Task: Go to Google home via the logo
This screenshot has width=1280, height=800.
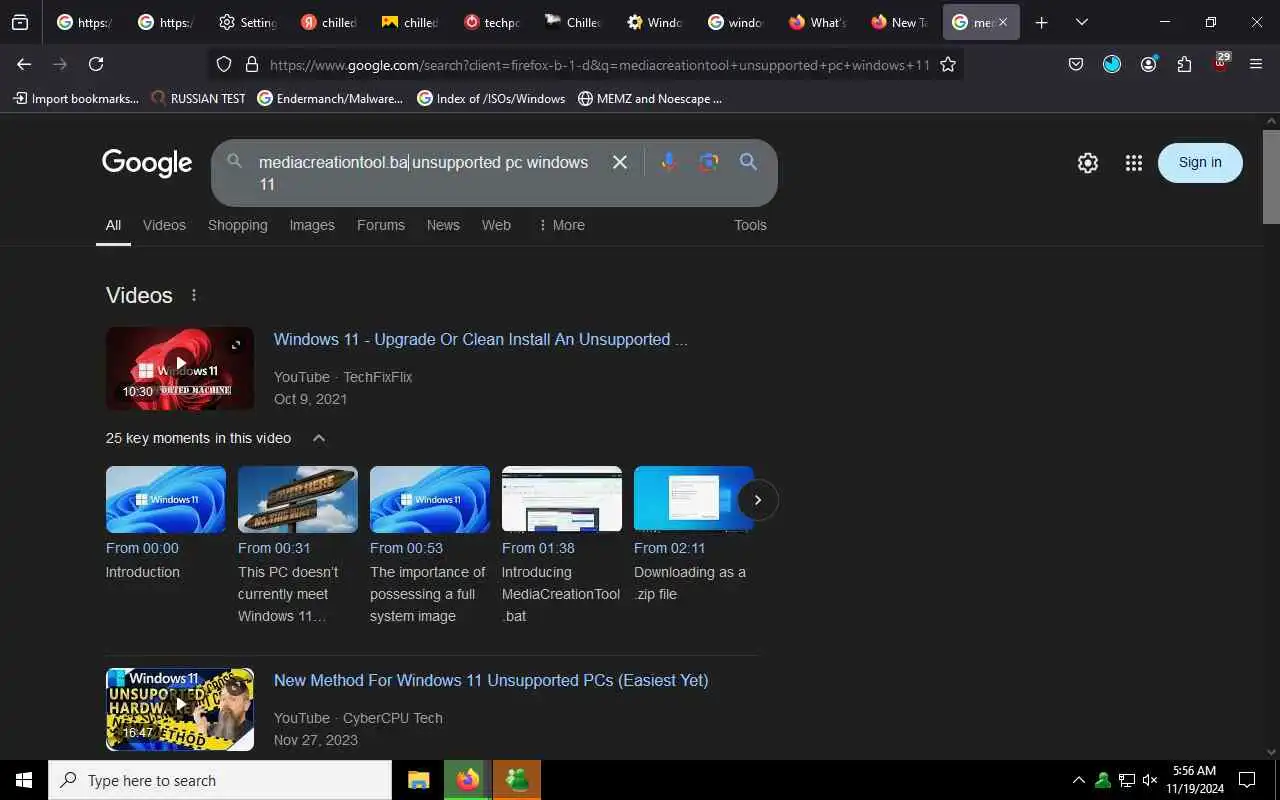Action: pyautogui.click(x=147, y=163)
